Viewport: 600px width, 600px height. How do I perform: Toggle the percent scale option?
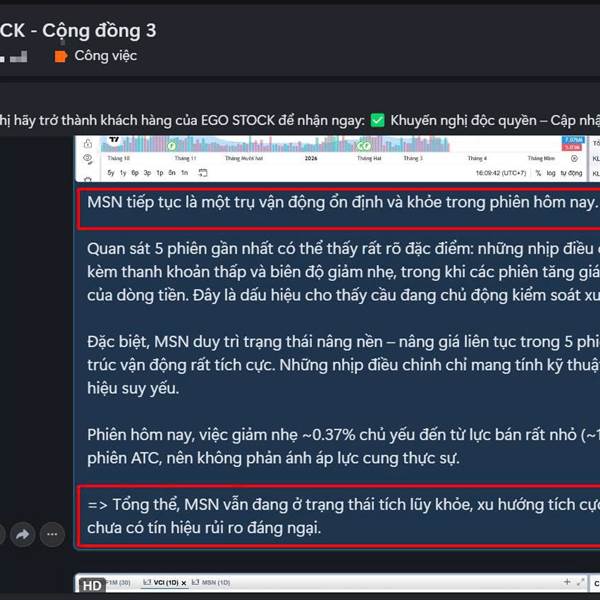[x=538, y=173]
